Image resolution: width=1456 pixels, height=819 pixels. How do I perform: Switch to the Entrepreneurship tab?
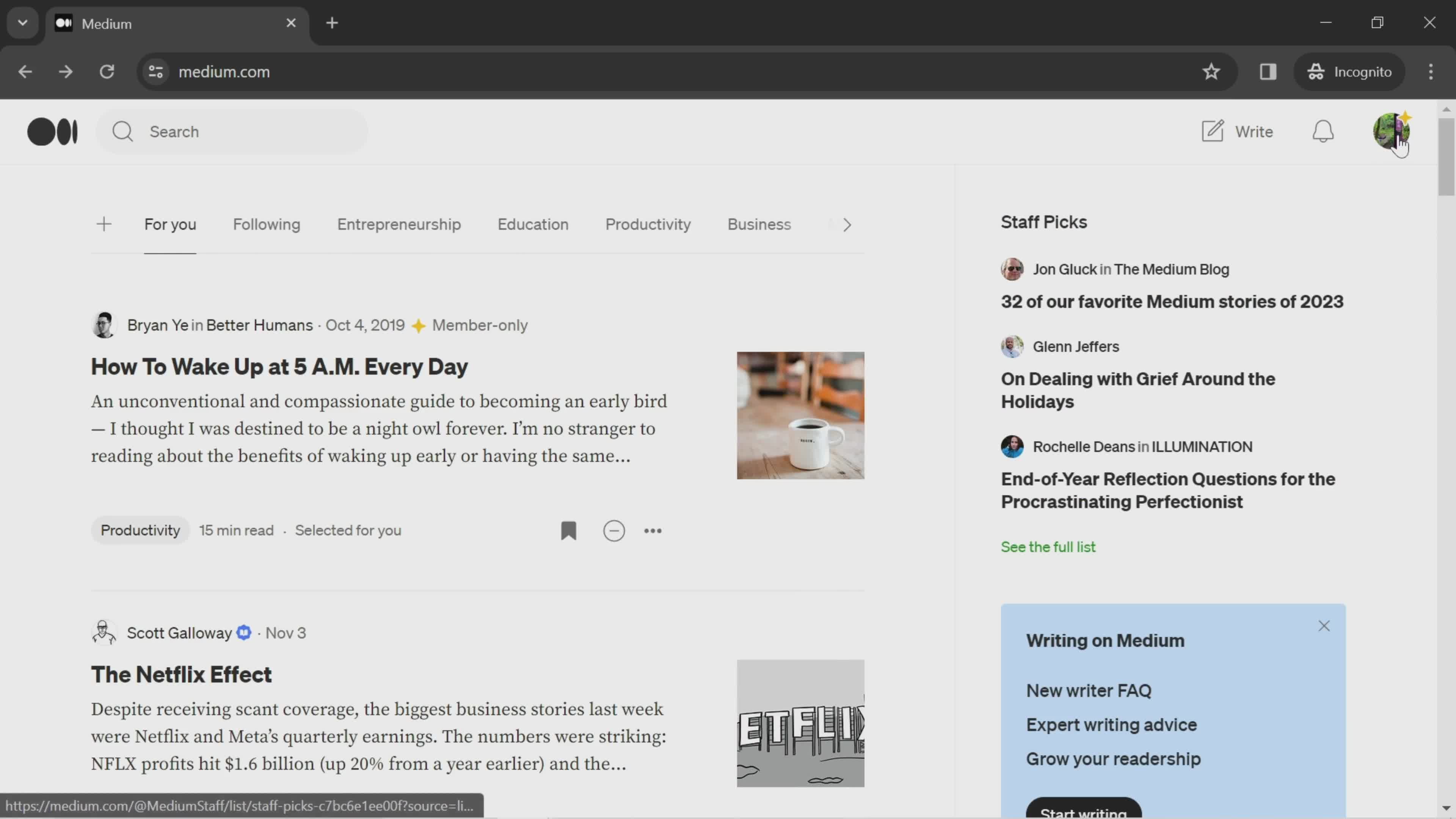399,224
